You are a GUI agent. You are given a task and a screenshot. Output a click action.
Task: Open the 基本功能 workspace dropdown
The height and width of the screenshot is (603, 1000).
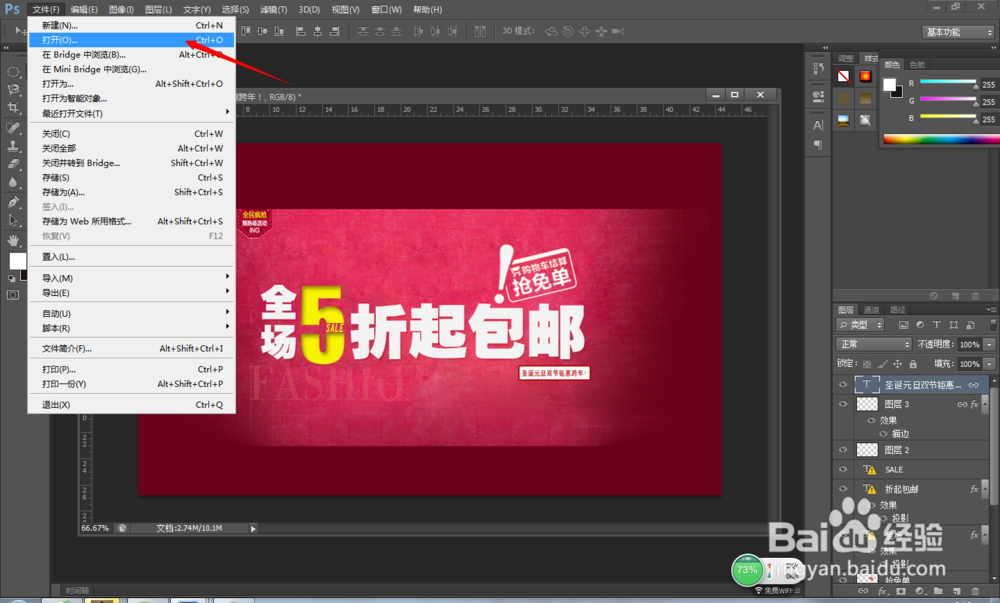click(x=959, y=32)
